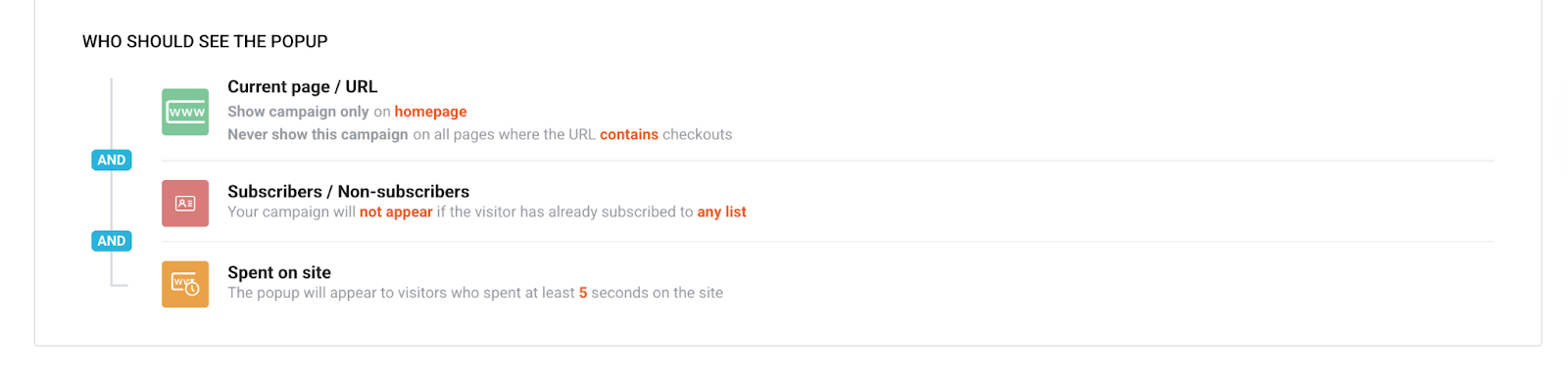Image resolution: width=1568 pixels, height=372 pixels.
Task: Click 'Never show this campaign' text
Action: [318, 134]
